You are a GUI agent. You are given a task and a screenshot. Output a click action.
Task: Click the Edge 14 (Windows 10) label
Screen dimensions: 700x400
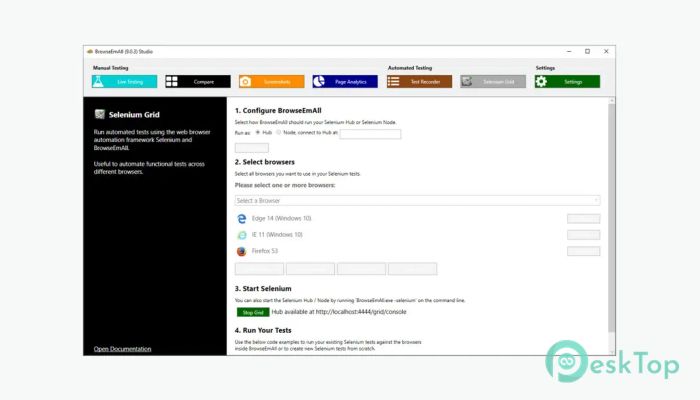281,218
